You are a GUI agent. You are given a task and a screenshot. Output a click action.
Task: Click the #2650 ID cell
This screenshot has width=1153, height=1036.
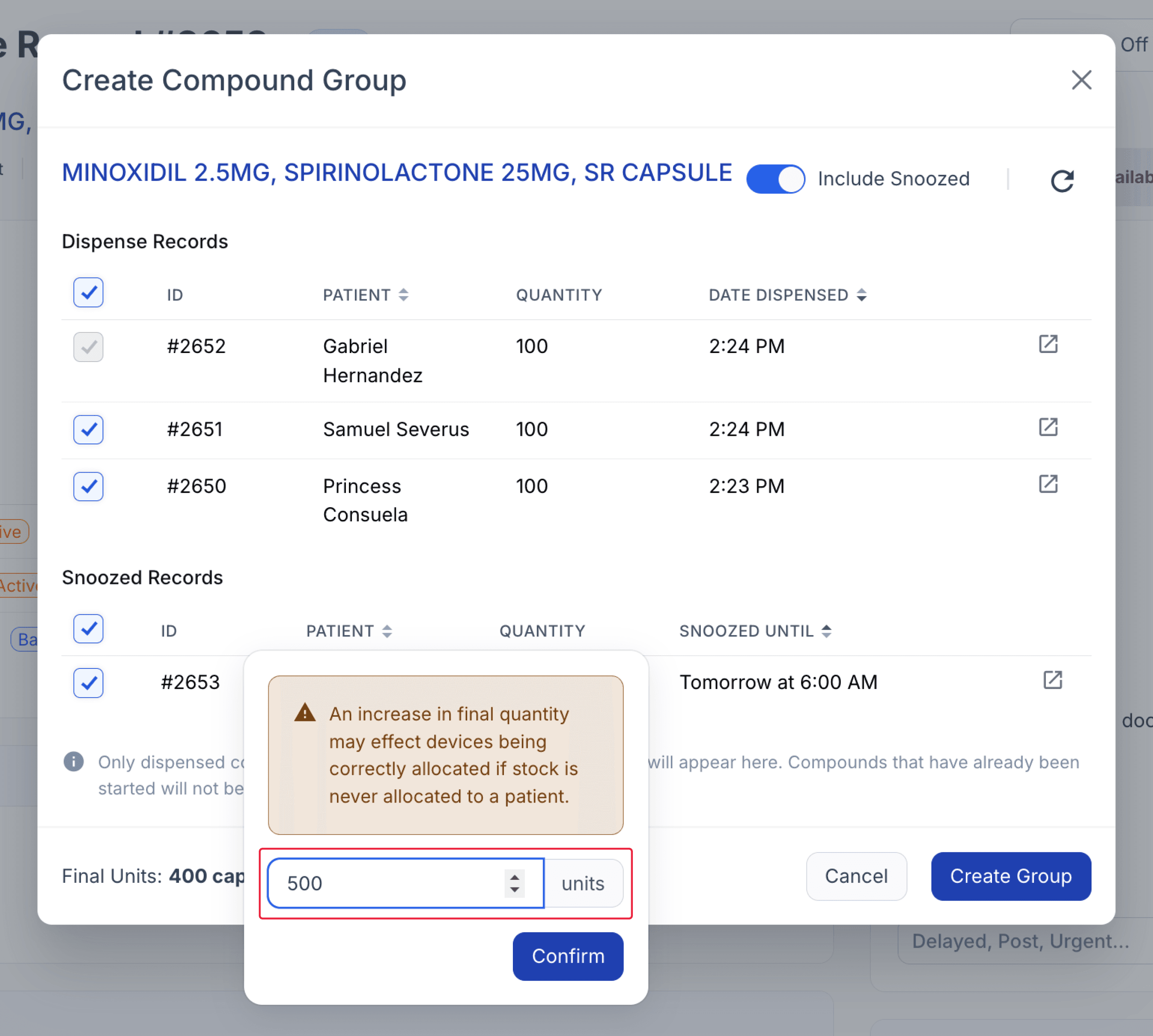tap(196, 486)
